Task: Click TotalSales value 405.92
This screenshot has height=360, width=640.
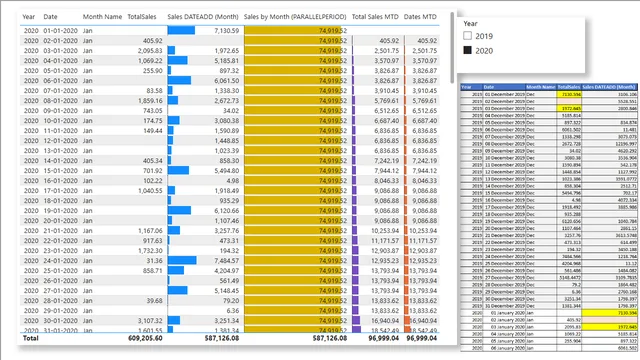Action: pyautogui.click(x=153, y=41)
